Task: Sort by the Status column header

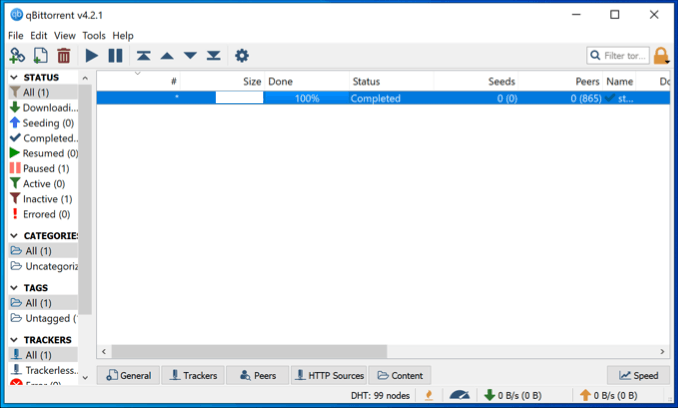Action: [x=391, y=81]
